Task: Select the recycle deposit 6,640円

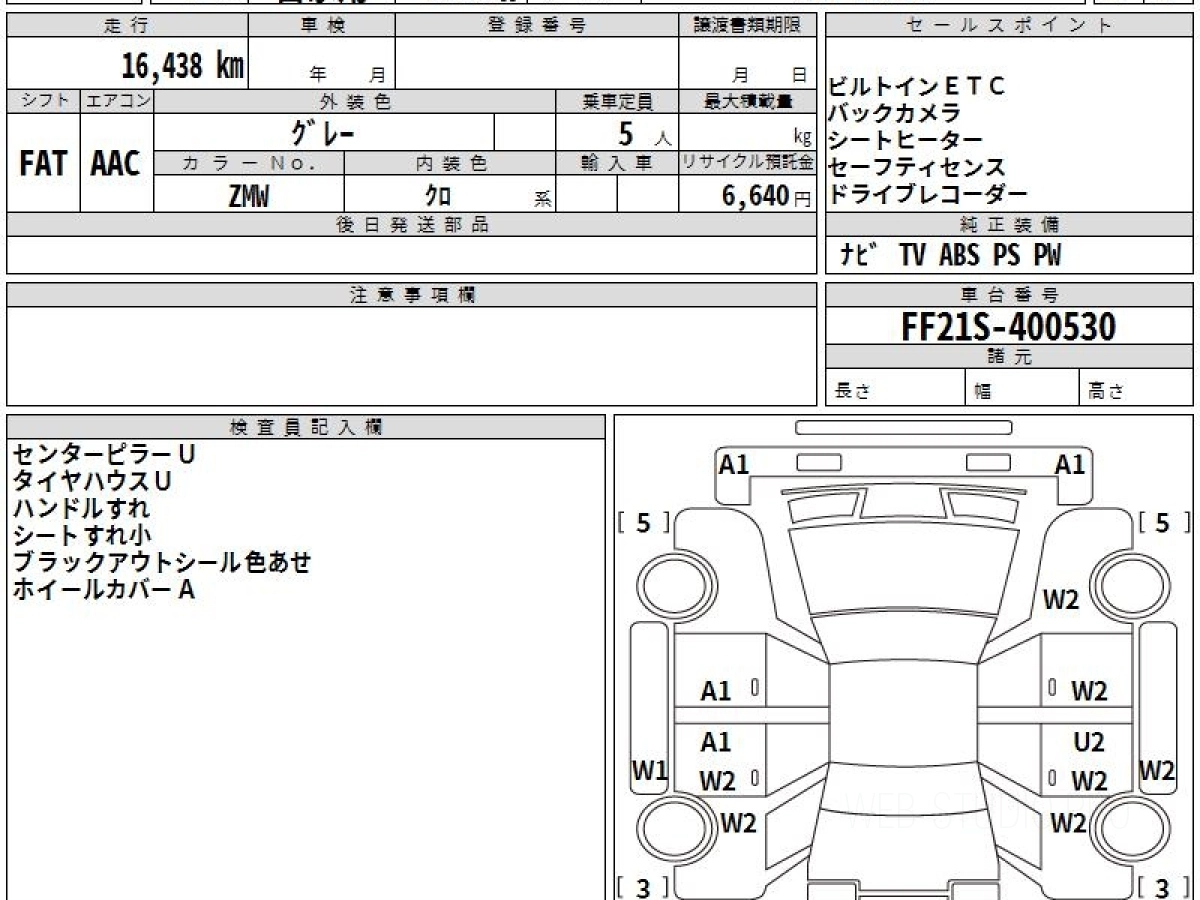Action: click(767, 196)
